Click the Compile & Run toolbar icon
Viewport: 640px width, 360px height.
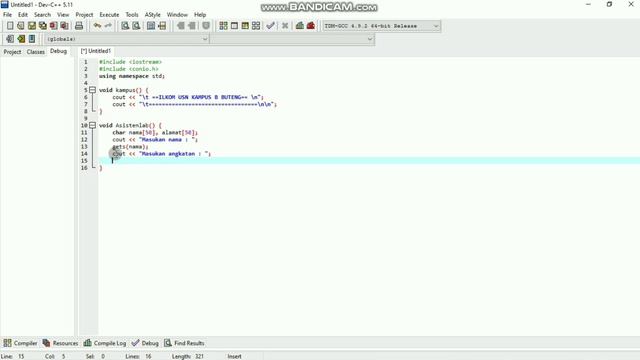tap(245, 26)
